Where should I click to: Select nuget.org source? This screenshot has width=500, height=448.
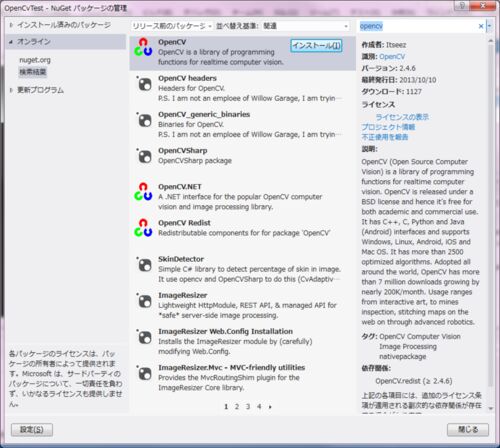[35, 60]
